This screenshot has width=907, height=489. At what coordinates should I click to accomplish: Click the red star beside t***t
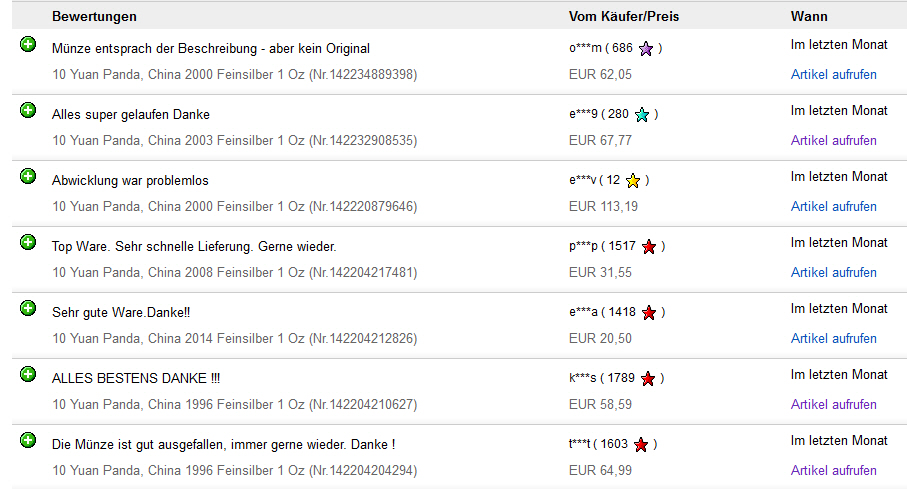point(641,445)
